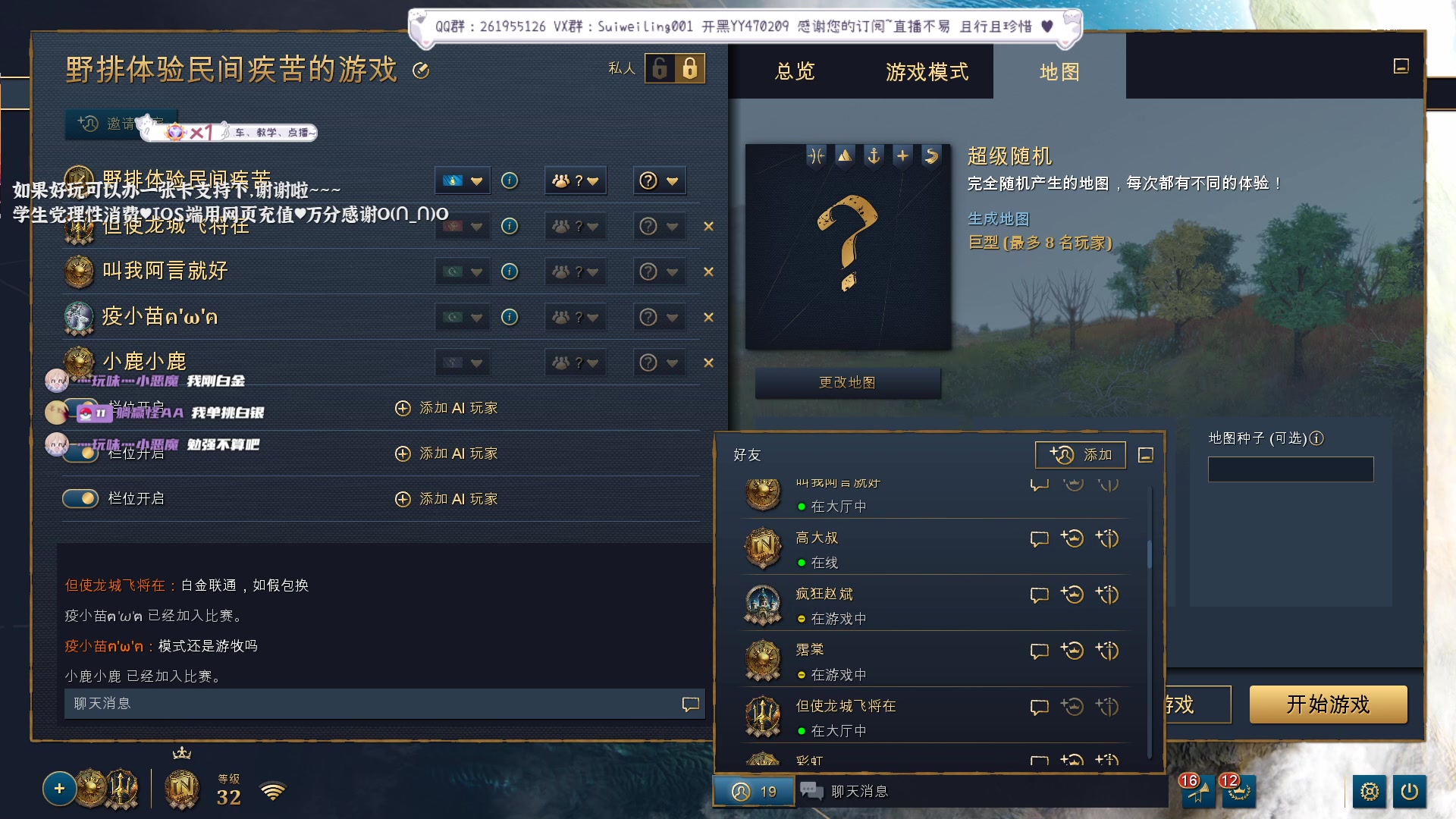This screenshot has height=819, width=1456.
Task: Select the map size icon on the map card
Action: tap(902, 156)
